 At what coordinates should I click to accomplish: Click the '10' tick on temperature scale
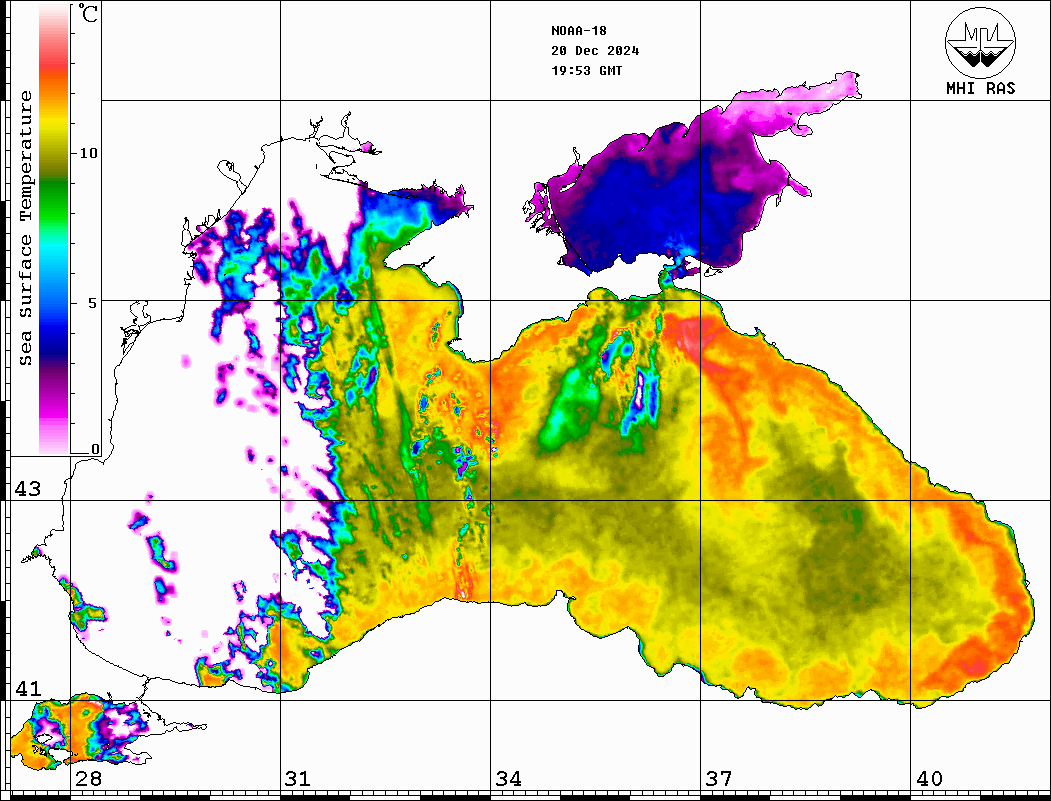click(88, 153)
